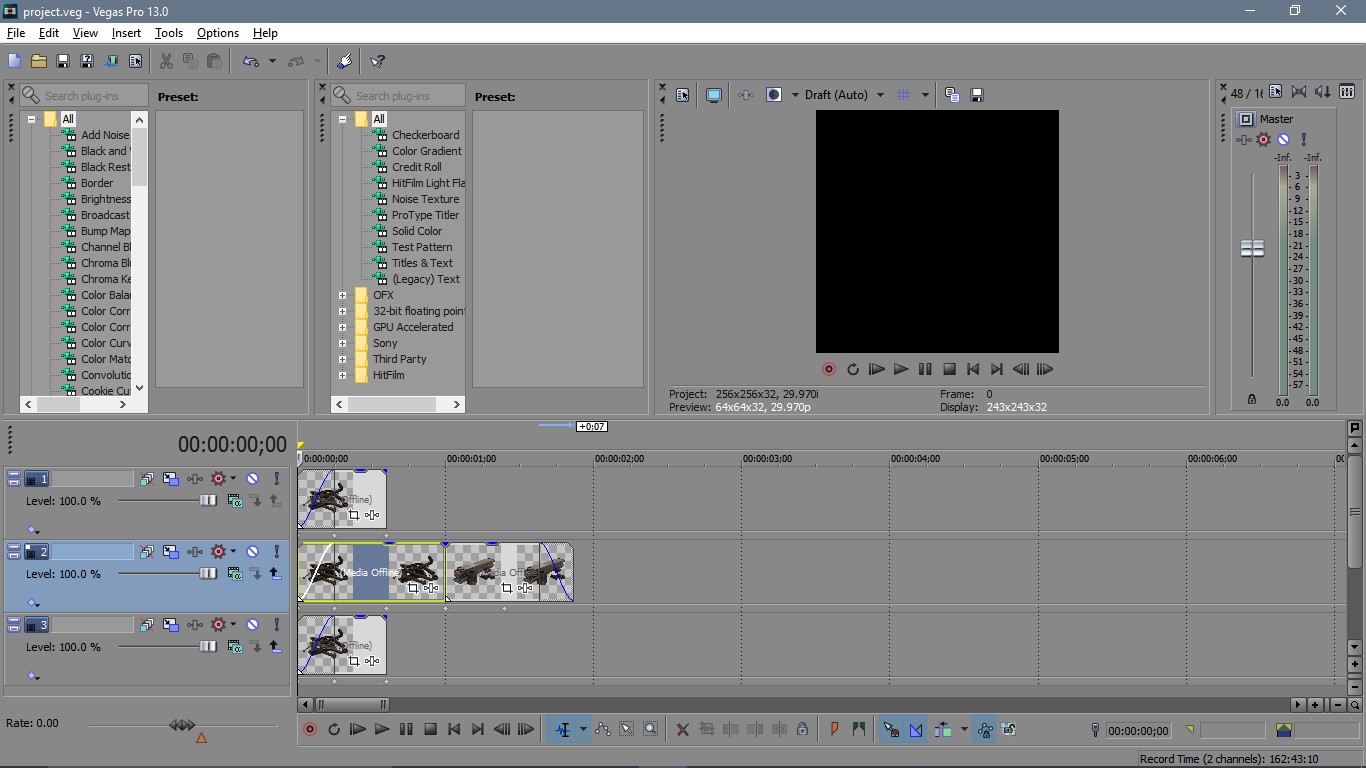
Task: Copy preview snapshot to clipboard
Action: click(x=952, y=94)
